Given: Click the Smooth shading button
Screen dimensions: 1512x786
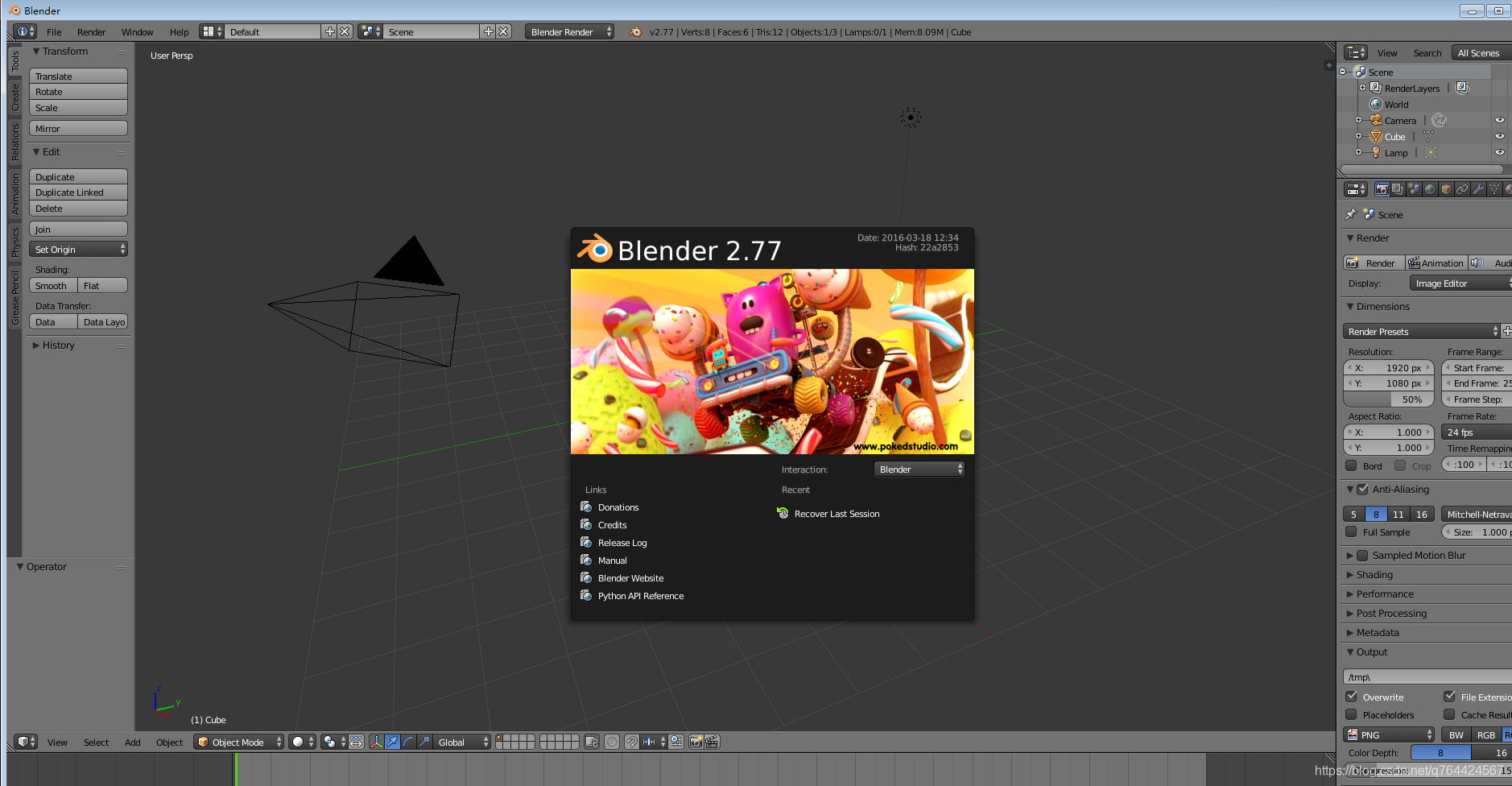Looking at the screenshot, I should coord(53,285).
